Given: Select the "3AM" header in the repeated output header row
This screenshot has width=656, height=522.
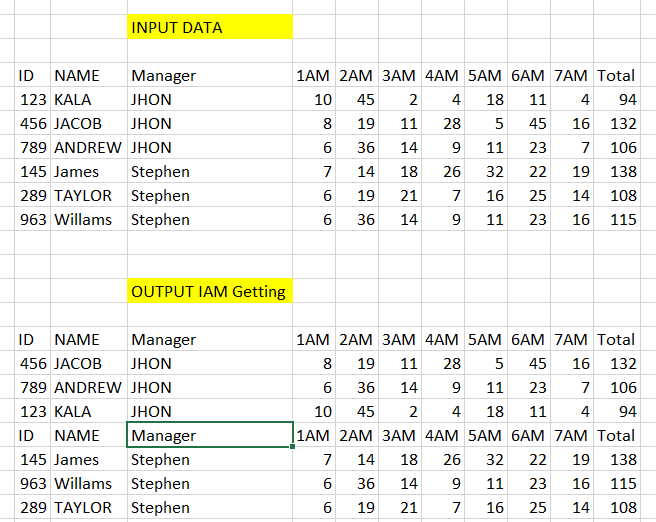Looking at the screenshot, I should click(400, 435).
